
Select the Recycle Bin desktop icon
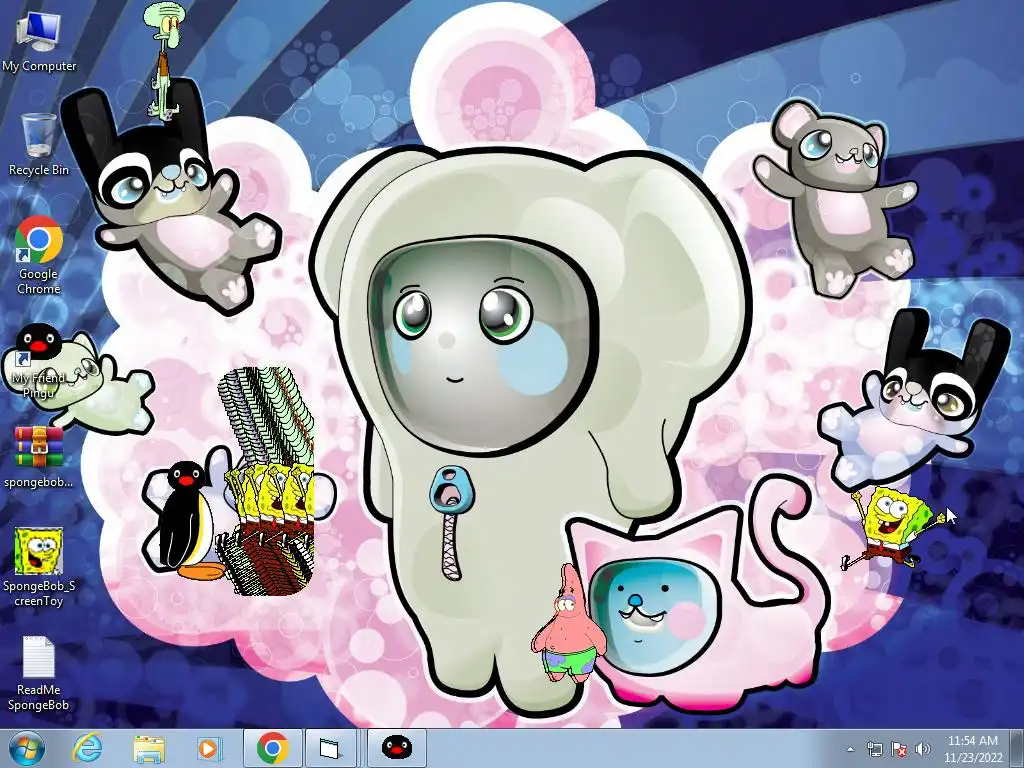tap(39, 144)
